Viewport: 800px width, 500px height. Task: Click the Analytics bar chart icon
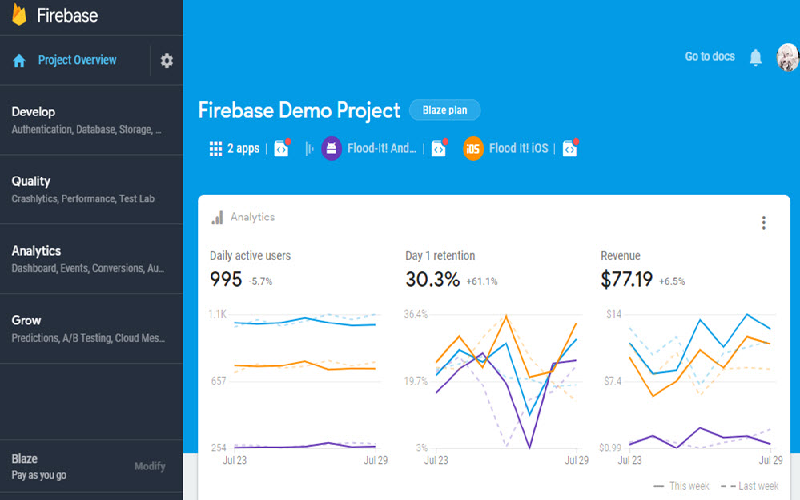(x=216, y=217)
